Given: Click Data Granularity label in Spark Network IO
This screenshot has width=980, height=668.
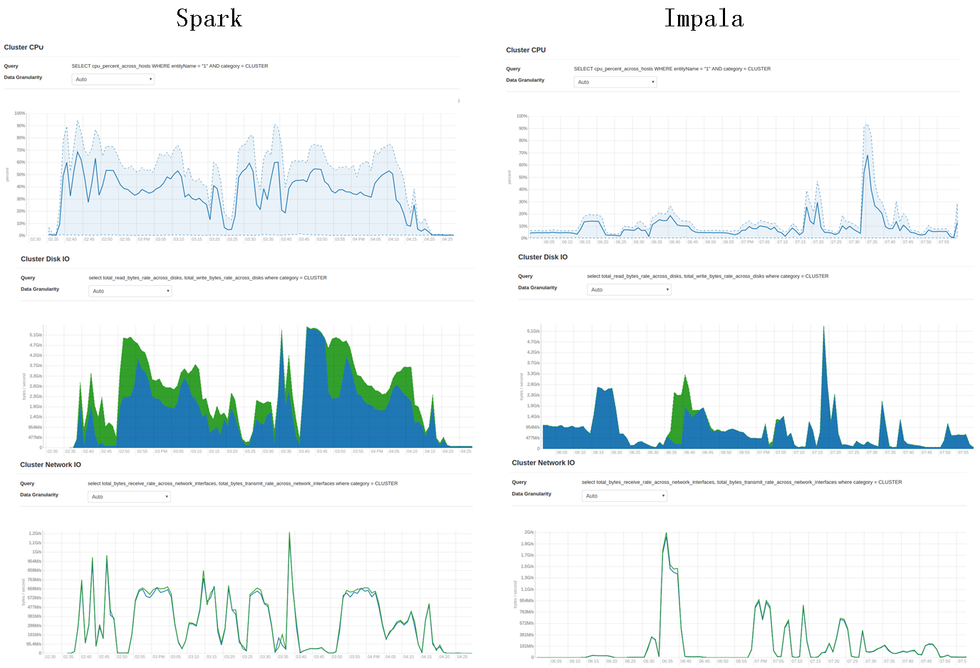Looking at the screenshot, I should click(x=39, y=495).
